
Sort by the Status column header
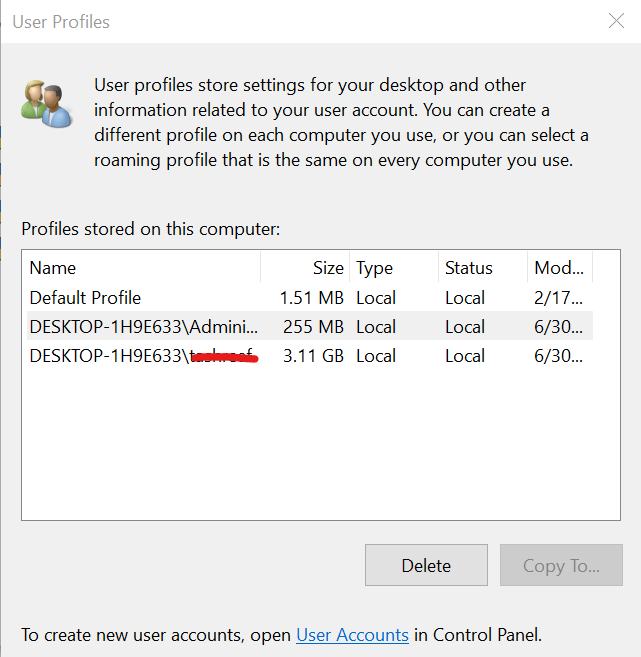pyautogui.click(x=483, y=268)
